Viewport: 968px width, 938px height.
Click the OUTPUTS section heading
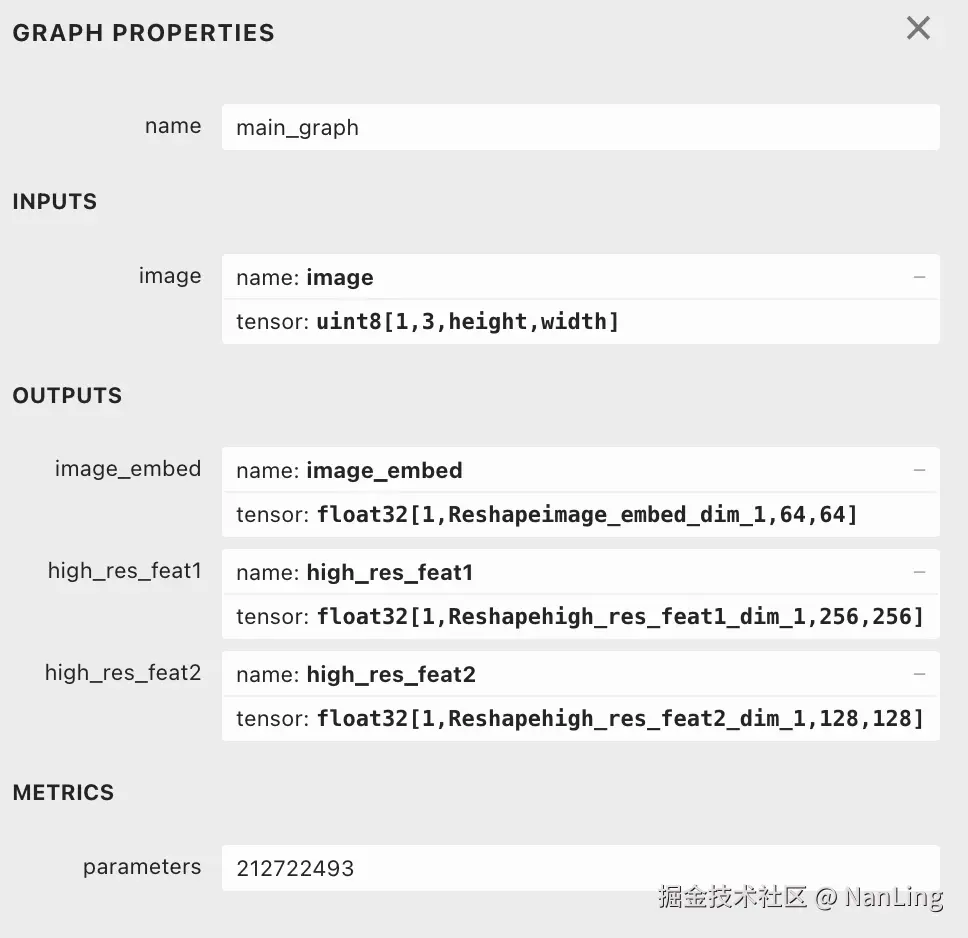pos(67,396)
